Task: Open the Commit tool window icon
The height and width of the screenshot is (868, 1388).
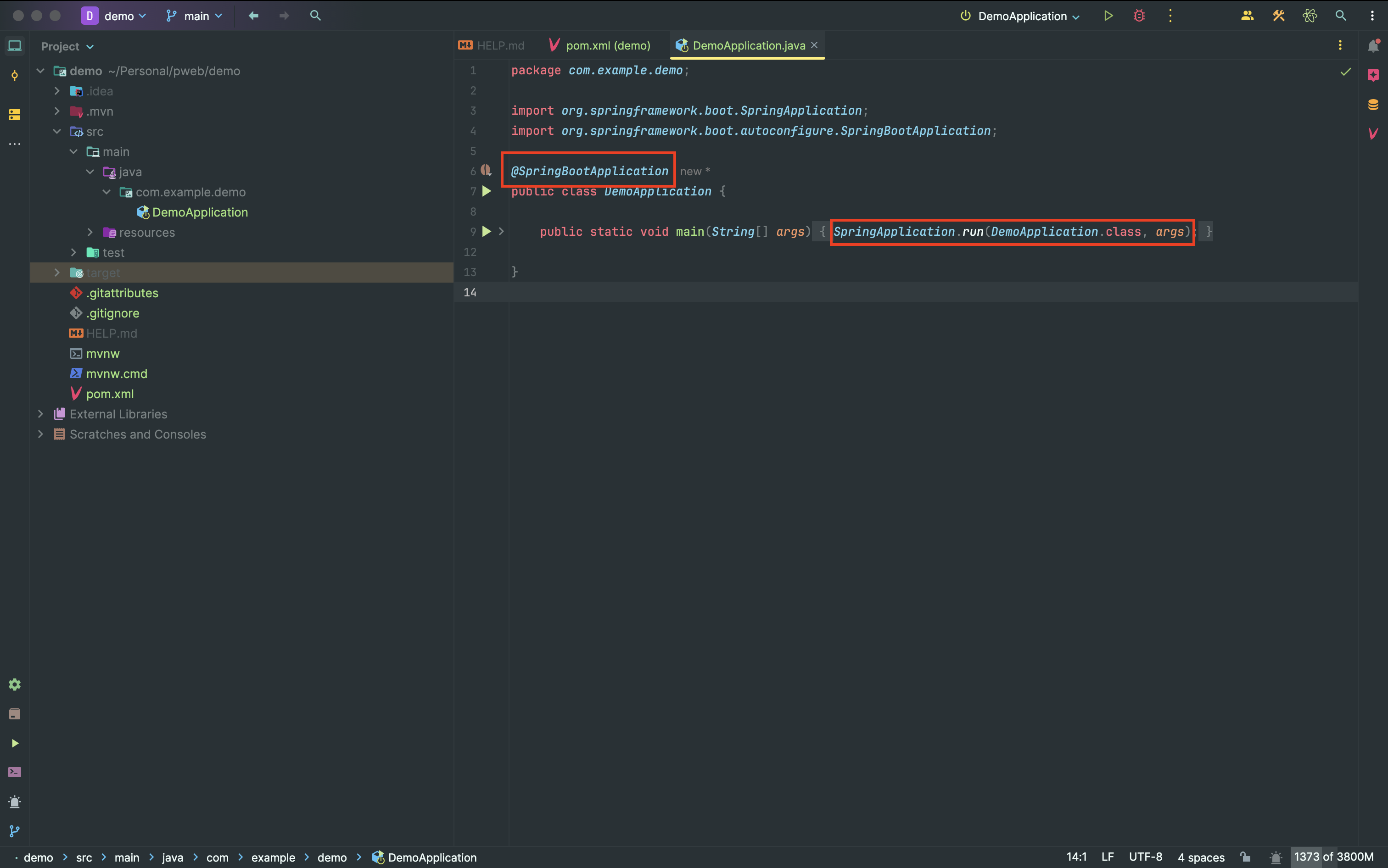Action: (x=14, y=75)
